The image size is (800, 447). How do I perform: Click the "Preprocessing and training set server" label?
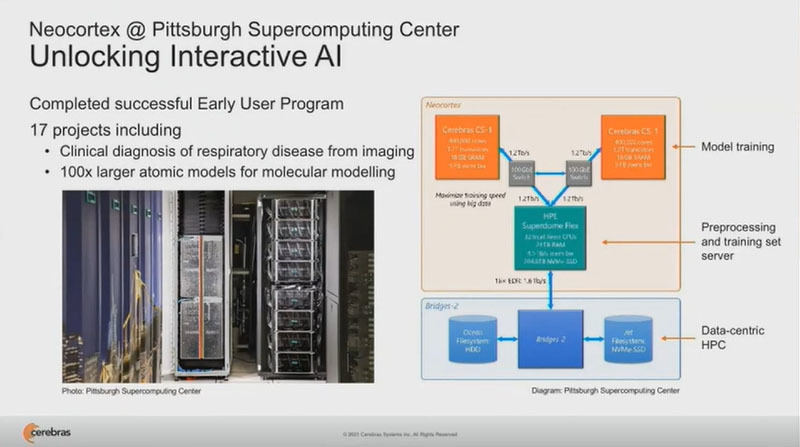(741, 241)
